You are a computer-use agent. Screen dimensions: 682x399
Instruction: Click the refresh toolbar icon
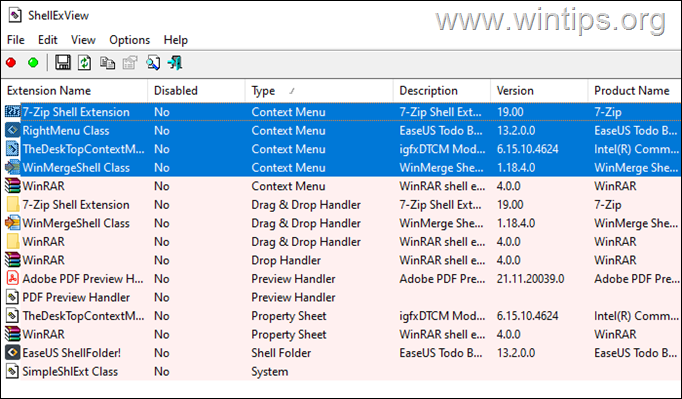(84, 63)
